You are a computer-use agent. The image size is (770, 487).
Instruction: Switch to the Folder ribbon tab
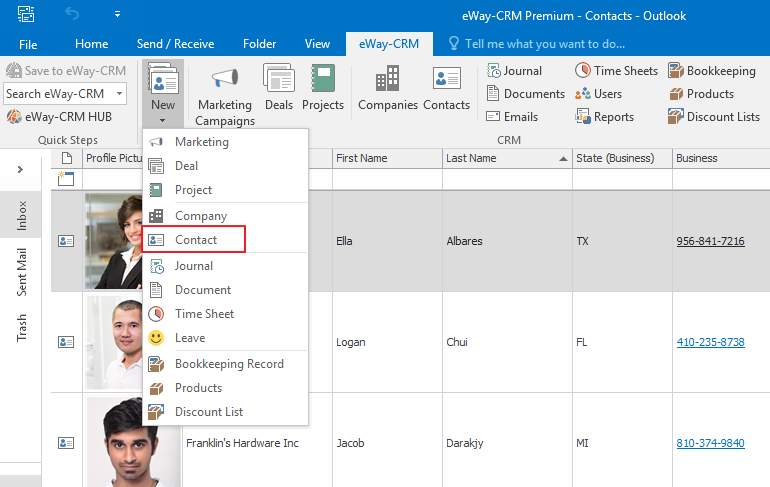[x=259, y=44]
